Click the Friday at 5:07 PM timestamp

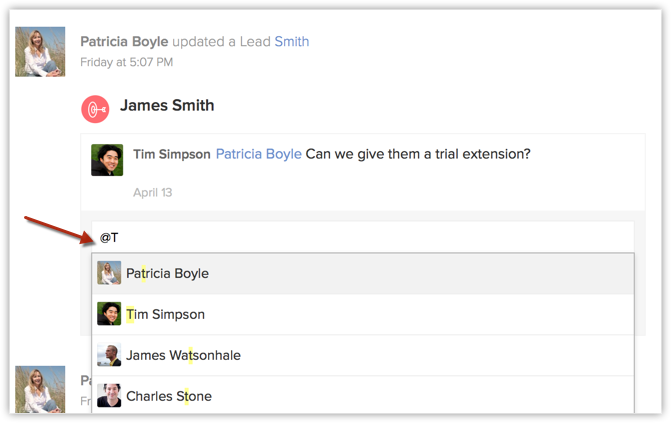126,62
